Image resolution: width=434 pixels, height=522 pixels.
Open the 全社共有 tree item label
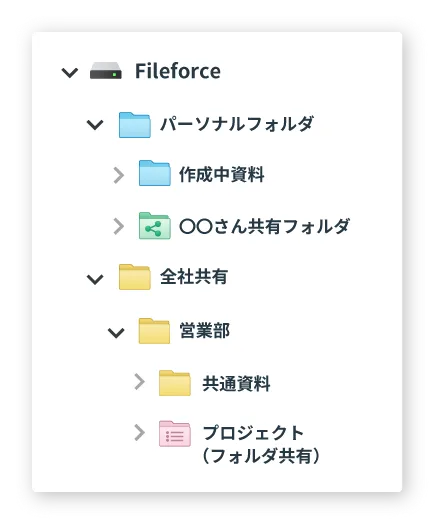coord(194,277)
